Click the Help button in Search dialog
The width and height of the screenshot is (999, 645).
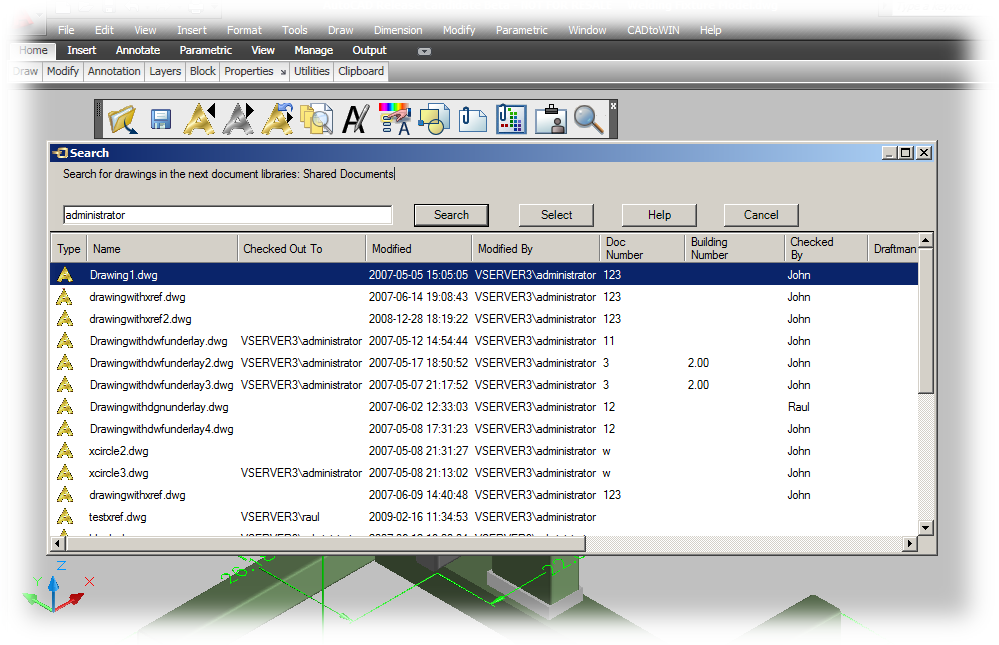659,215
